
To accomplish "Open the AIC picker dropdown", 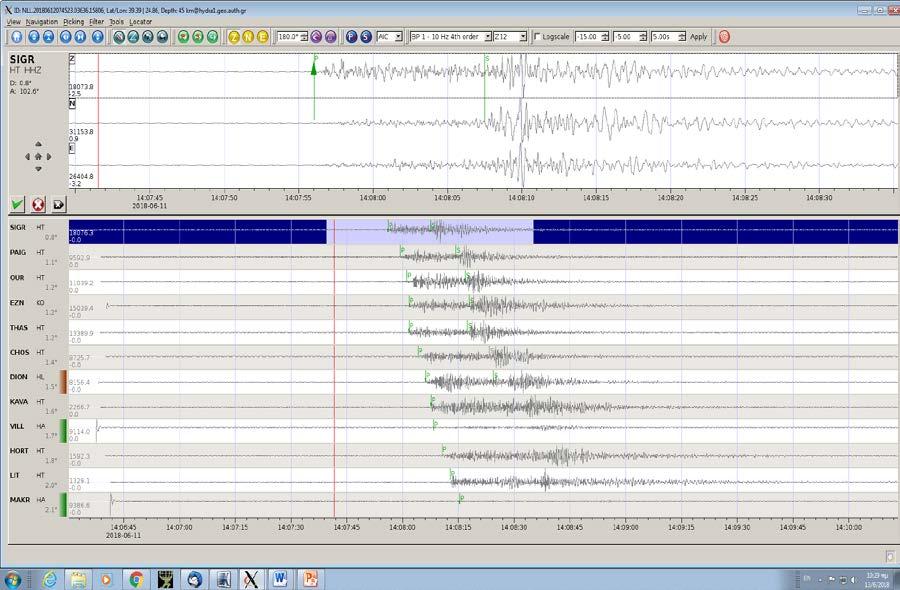I will click(390, 37).
